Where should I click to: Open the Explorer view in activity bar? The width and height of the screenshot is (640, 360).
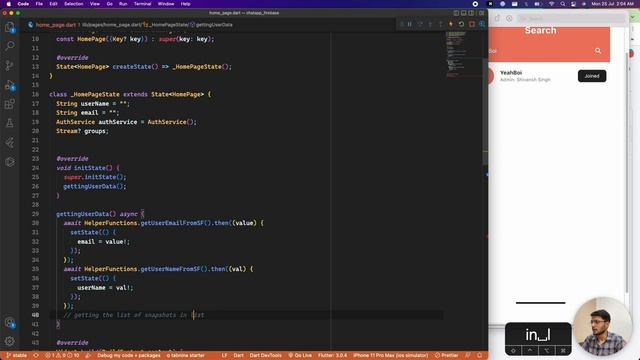[10, 27]
